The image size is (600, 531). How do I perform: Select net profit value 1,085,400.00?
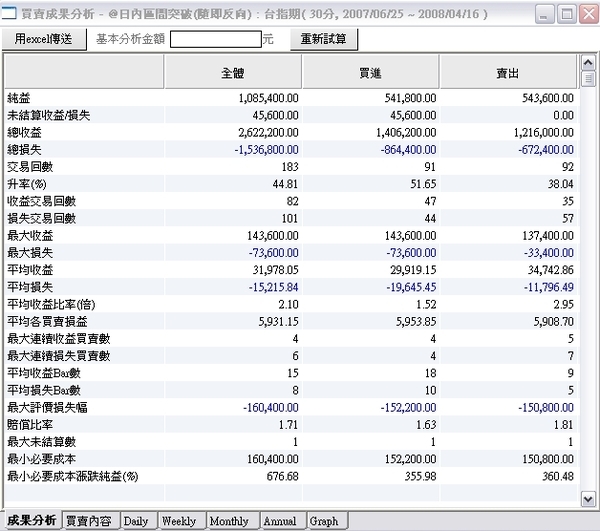[268, 98]
